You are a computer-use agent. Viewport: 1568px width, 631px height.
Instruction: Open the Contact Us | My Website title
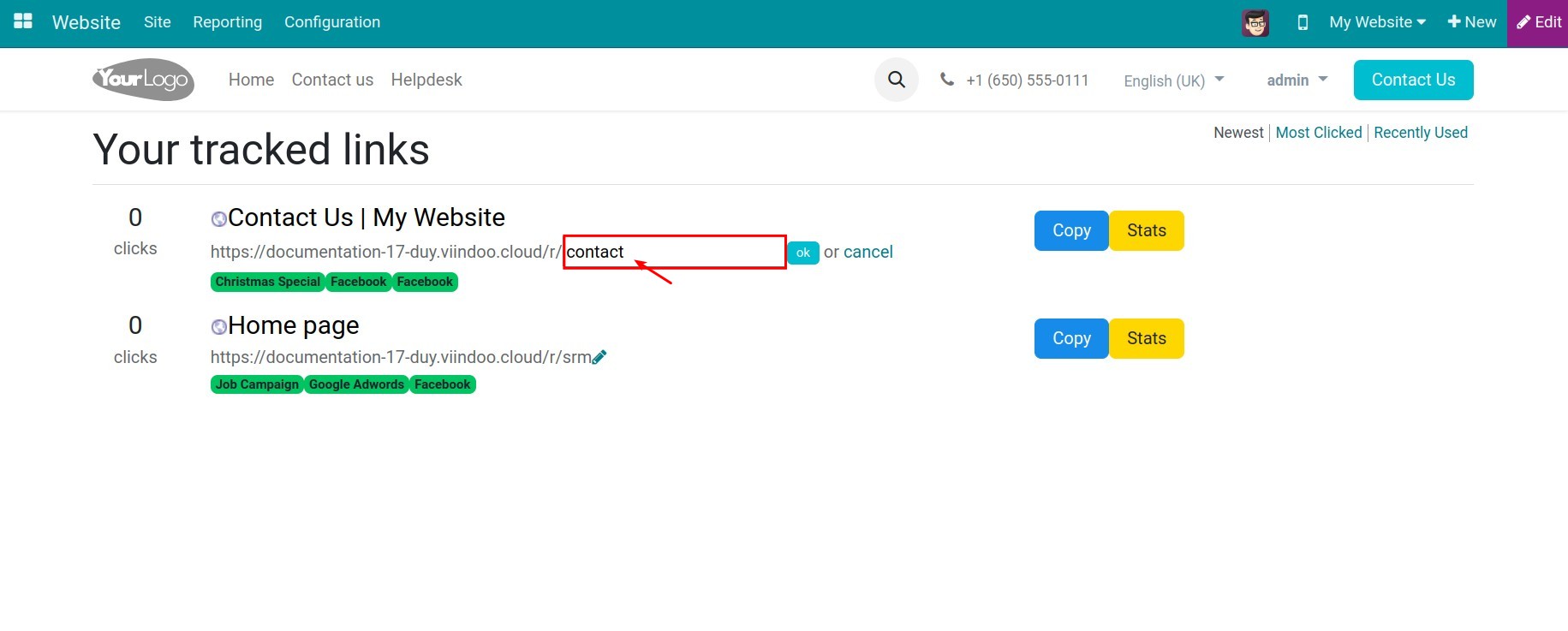pyautogui.click(x=367, y=217)
